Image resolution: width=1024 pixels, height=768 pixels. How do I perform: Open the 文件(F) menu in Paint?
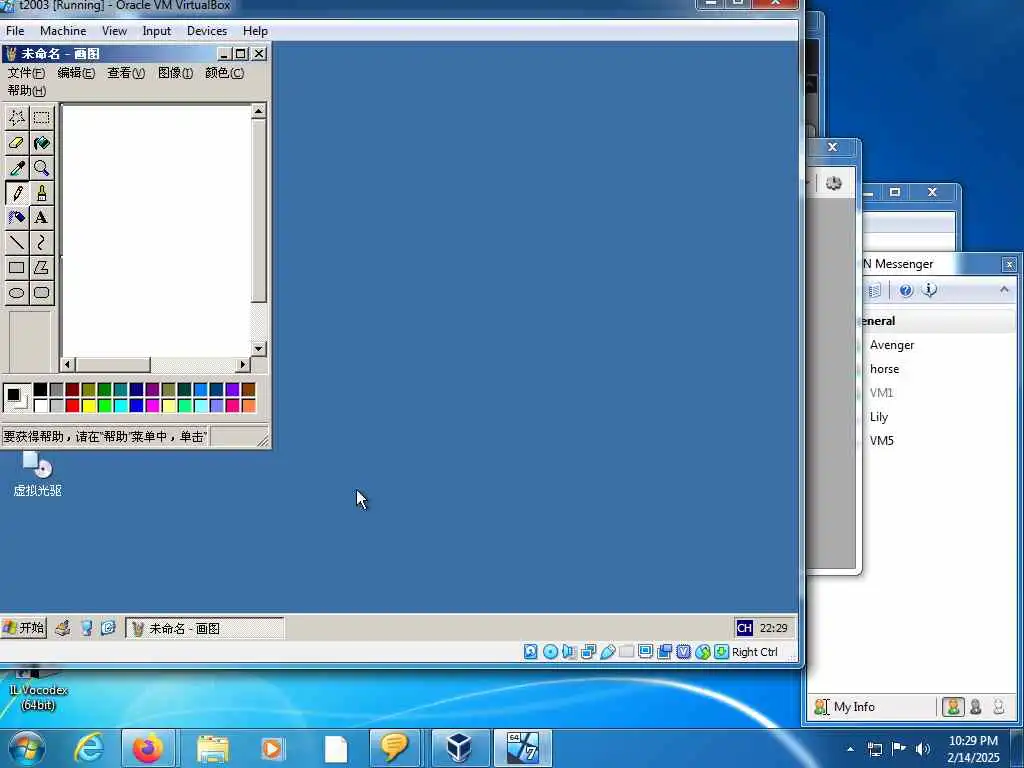[x=26, y=73]
